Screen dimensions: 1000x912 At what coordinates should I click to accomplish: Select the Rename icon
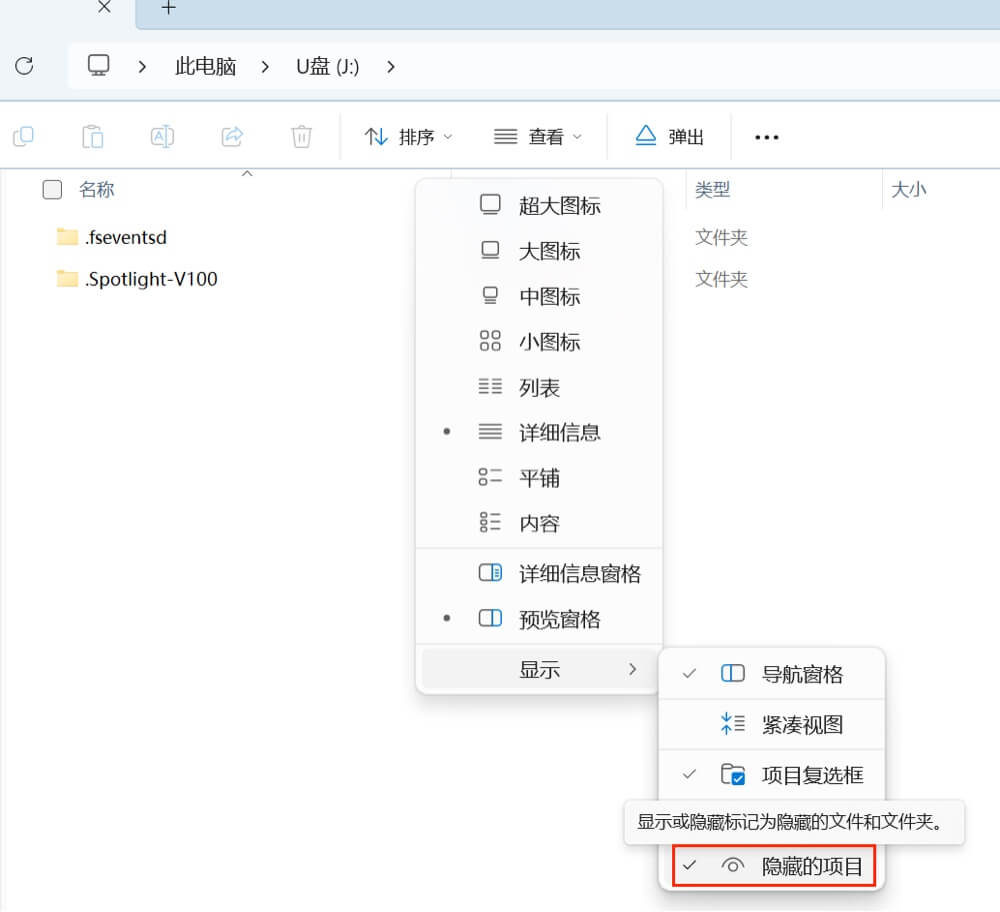point(162,136)
